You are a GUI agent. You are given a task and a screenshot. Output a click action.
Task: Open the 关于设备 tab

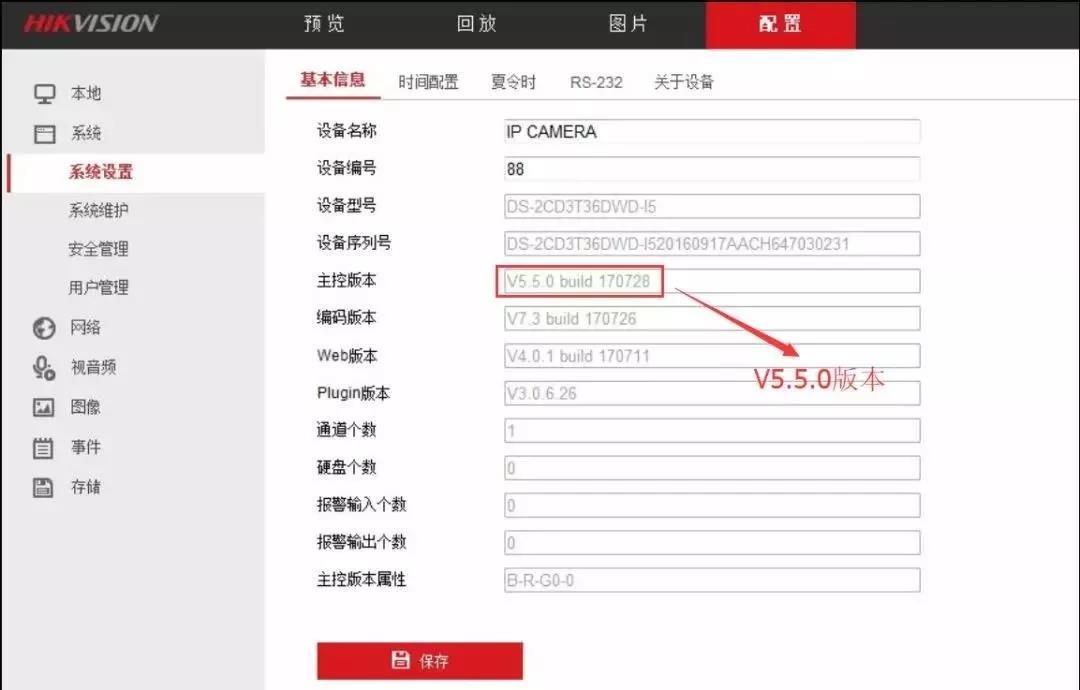point(684,82)
